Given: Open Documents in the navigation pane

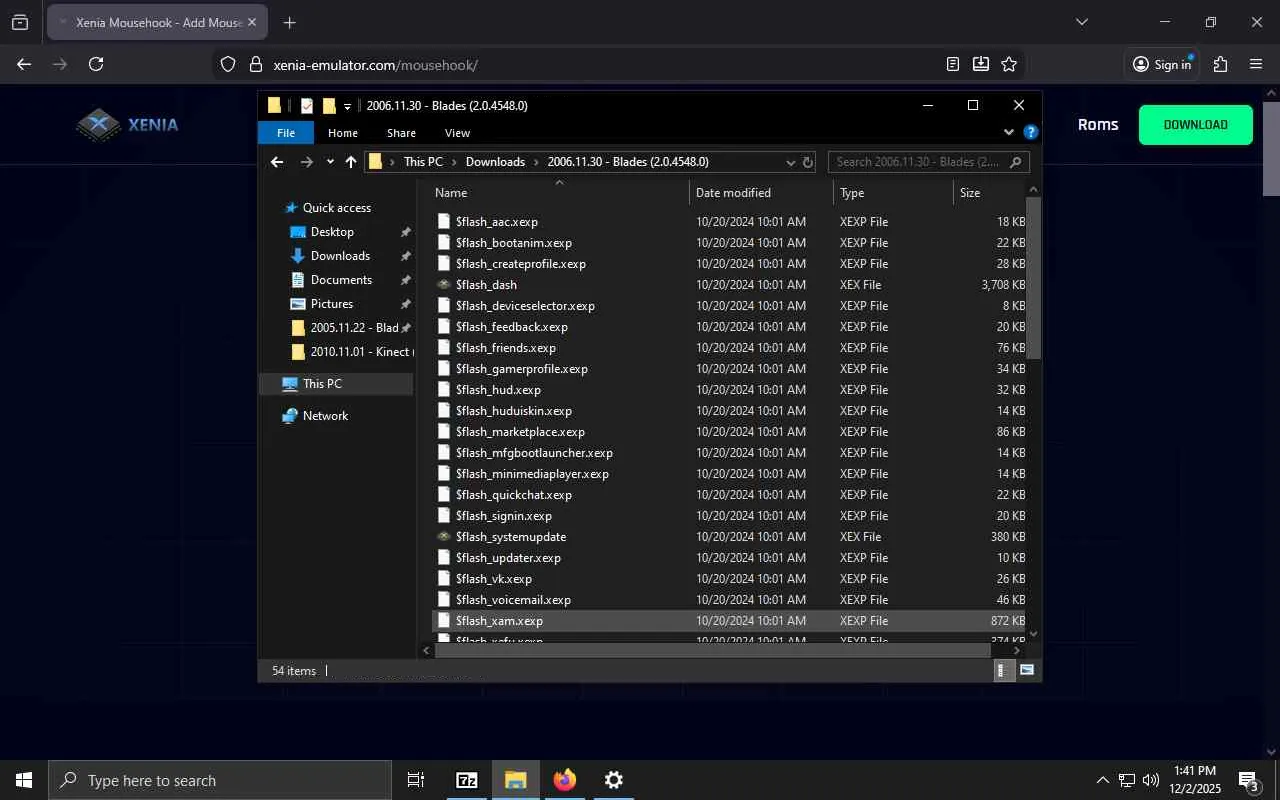Looking at the screenshot, I should pyautogui.click(x=341, y=280).
